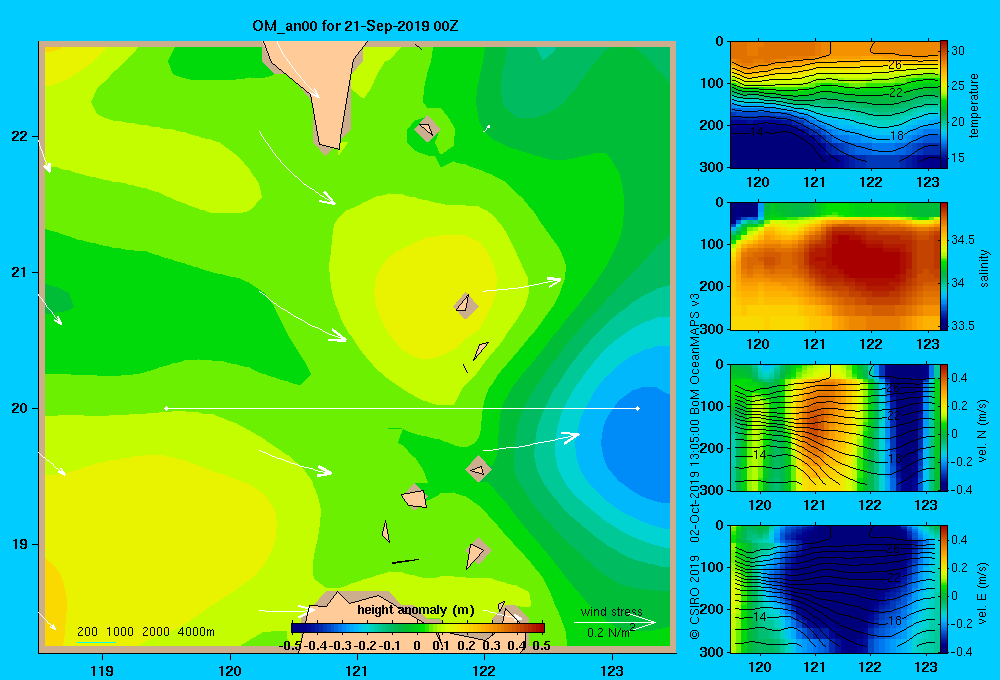Image resolution: width=1000 pixels, height=680 pixels.
Task: Click the 'vel. E (m/s)' axis label
Action: coord(983,592)
